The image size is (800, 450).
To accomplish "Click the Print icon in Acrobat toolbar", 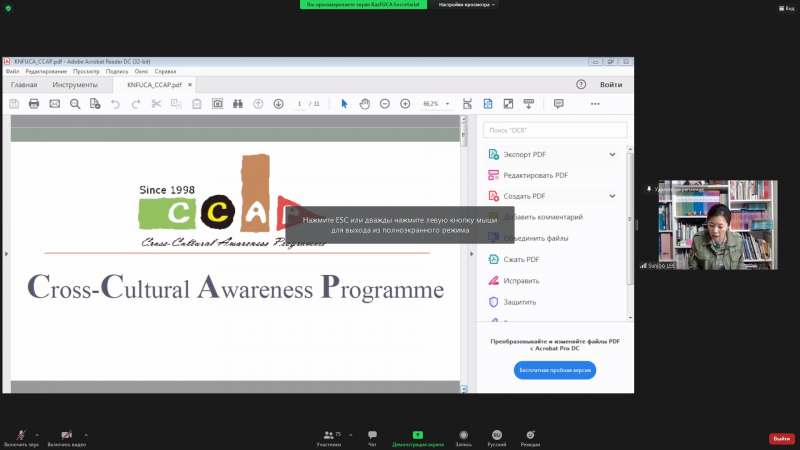I will click(34, 104).
